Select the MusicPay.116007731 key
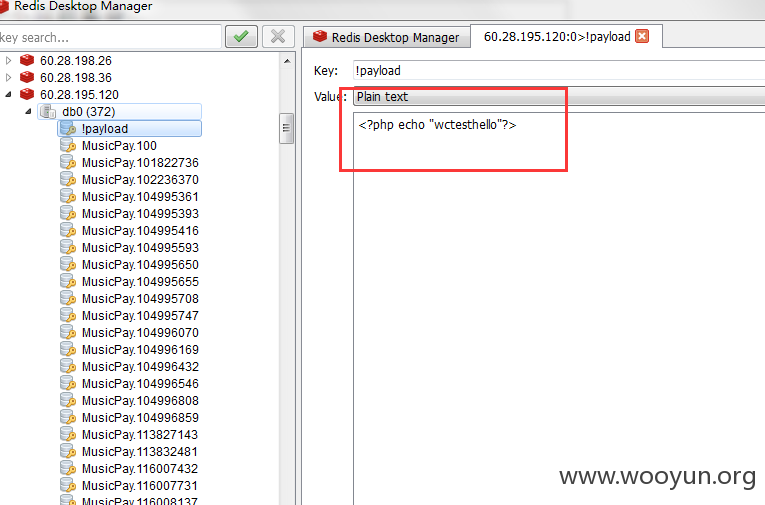This screenshot has width=765, height=505. click(140, 486)
